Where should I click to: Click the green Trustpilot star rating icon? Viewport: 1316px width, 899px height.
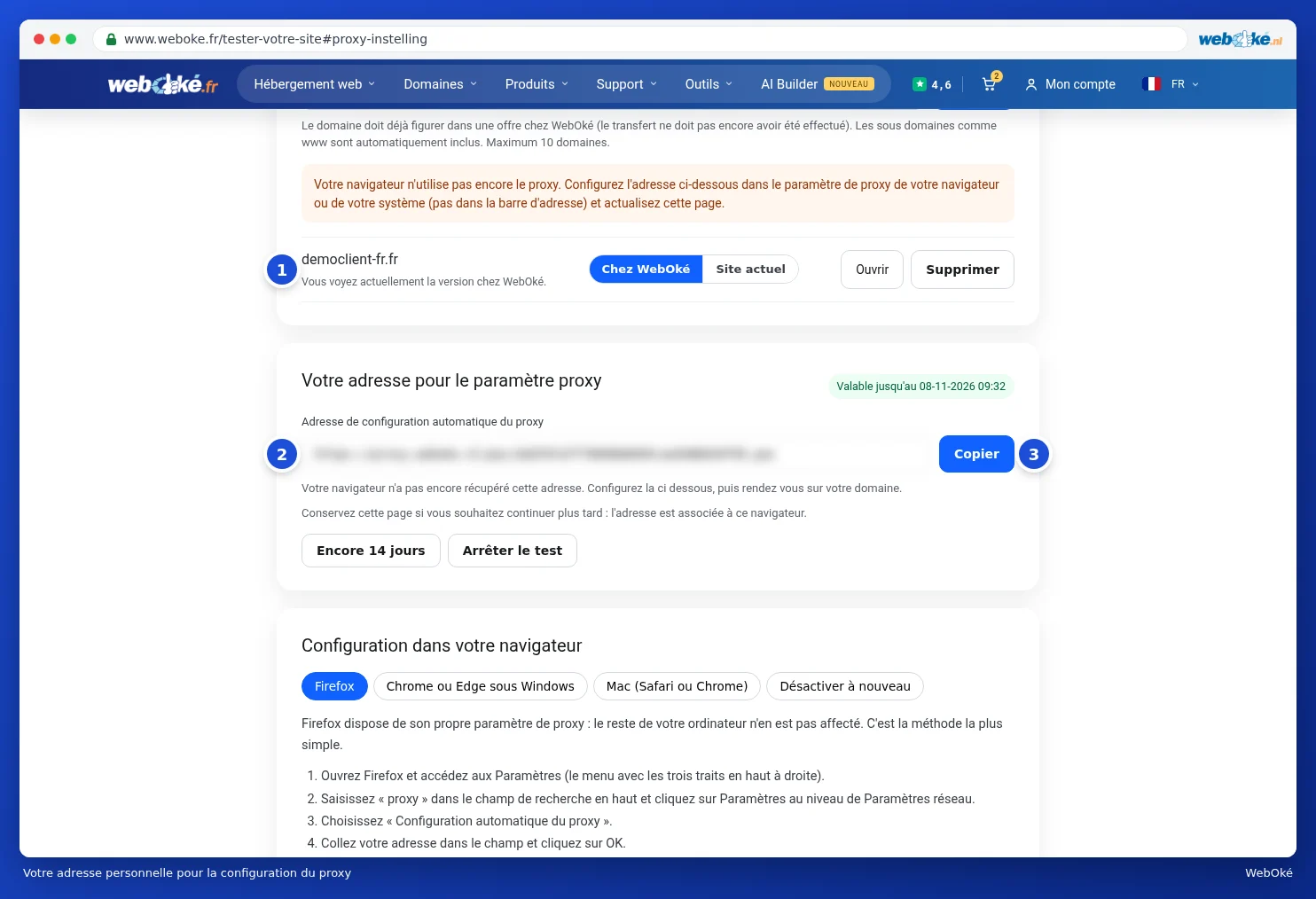click(920, 84)
